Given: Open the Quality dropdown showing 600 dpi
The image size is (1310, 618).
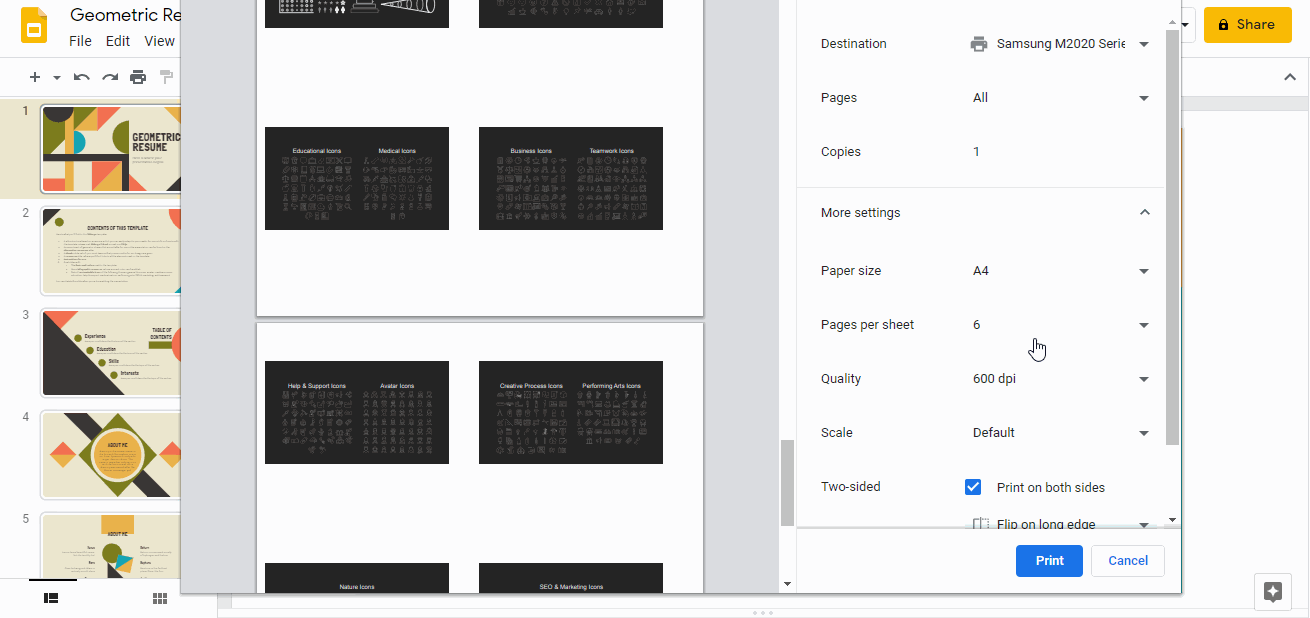Looking at the screenshot, I should click(1059, 379).
